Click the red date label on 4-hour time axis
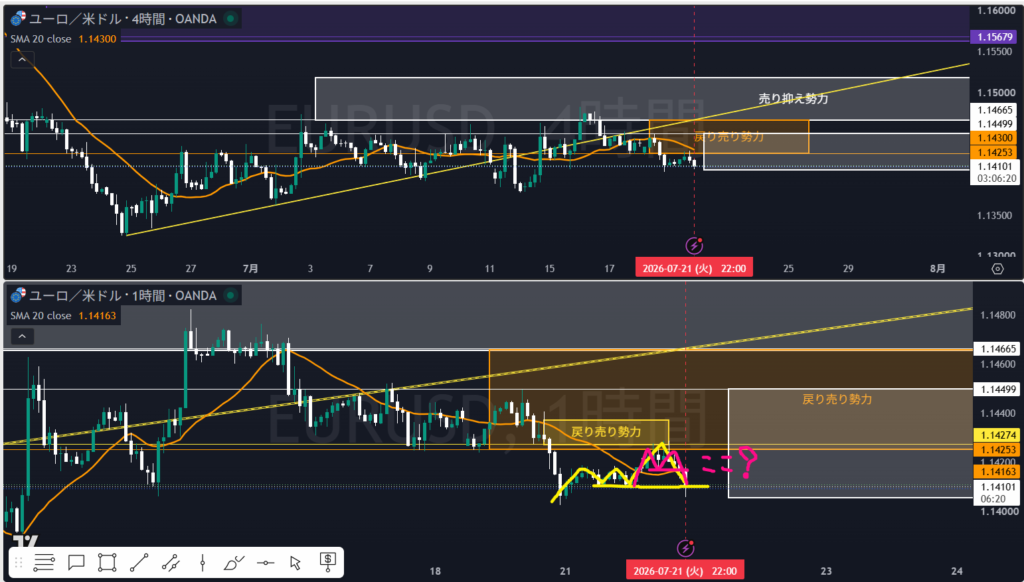This screenshot has width=1024, height=582. point(694,268)
